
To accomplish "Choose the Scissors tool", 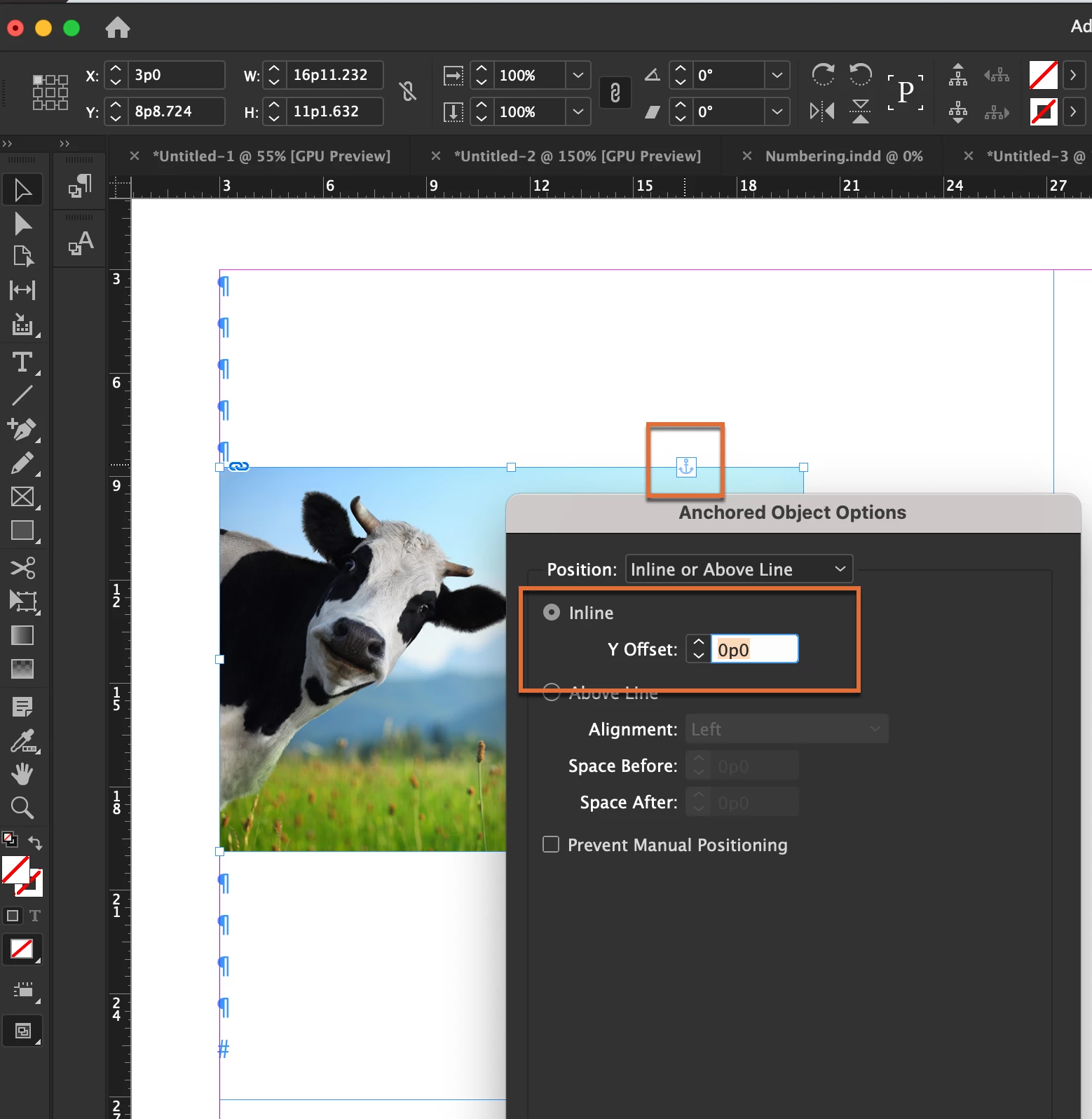I will coord(22,567).
